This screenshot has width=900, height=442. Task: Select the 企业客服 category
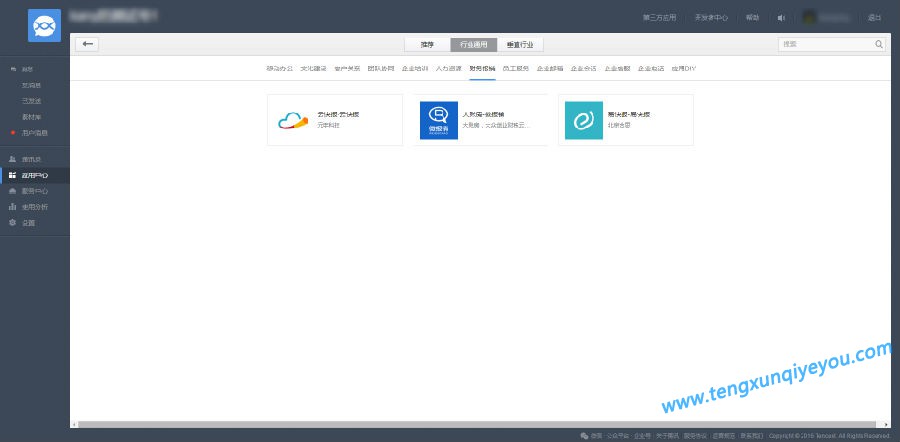(x=618, y=68)
